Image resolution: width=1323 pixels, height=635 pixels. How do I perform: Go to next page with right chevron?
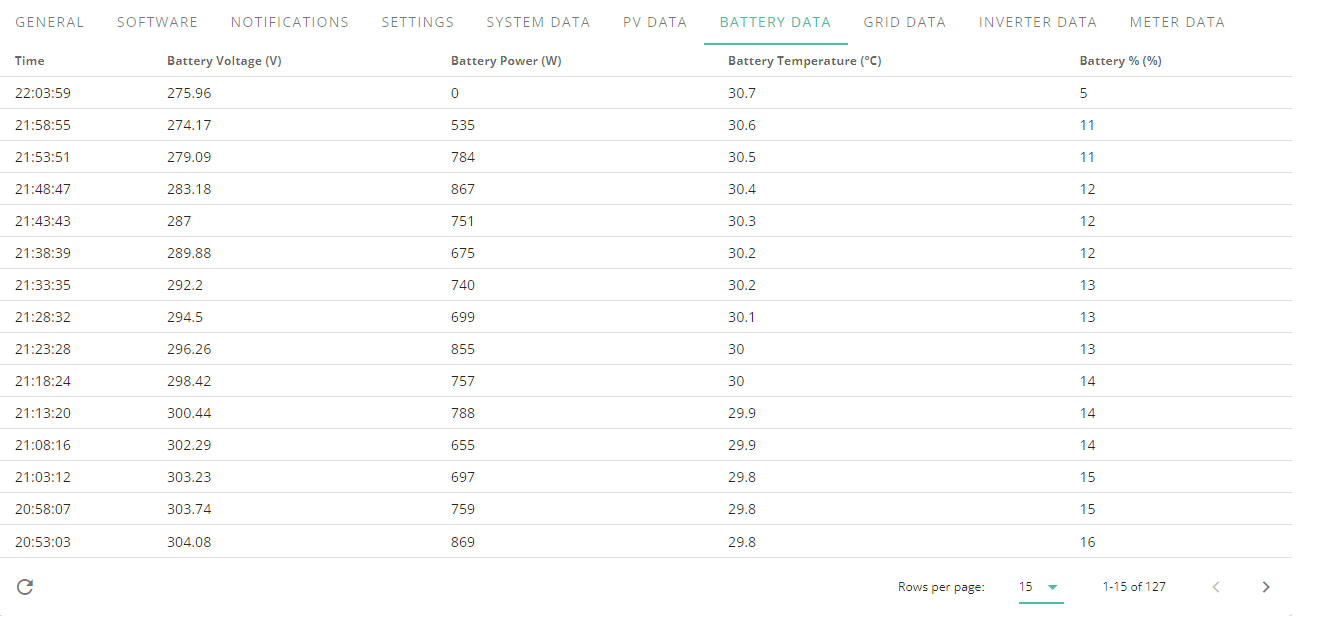pos(1266,587)
